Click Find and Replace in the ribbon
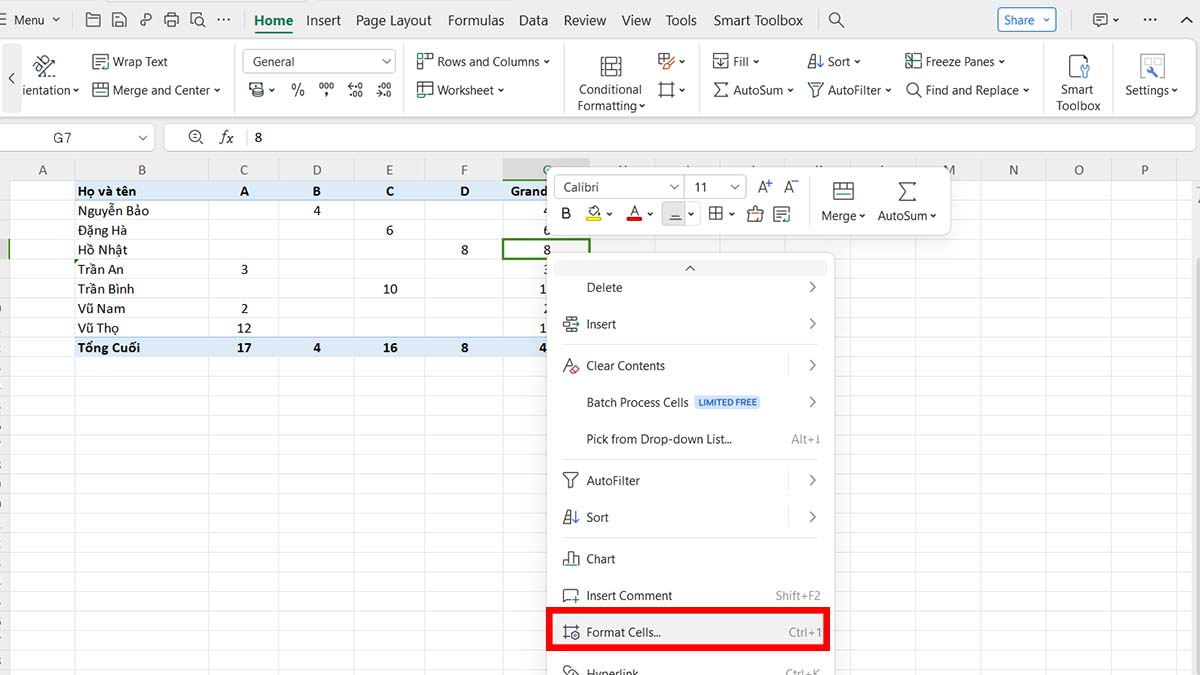Image resolution: width=1200 pixels, height=675 pixels. 967,90
